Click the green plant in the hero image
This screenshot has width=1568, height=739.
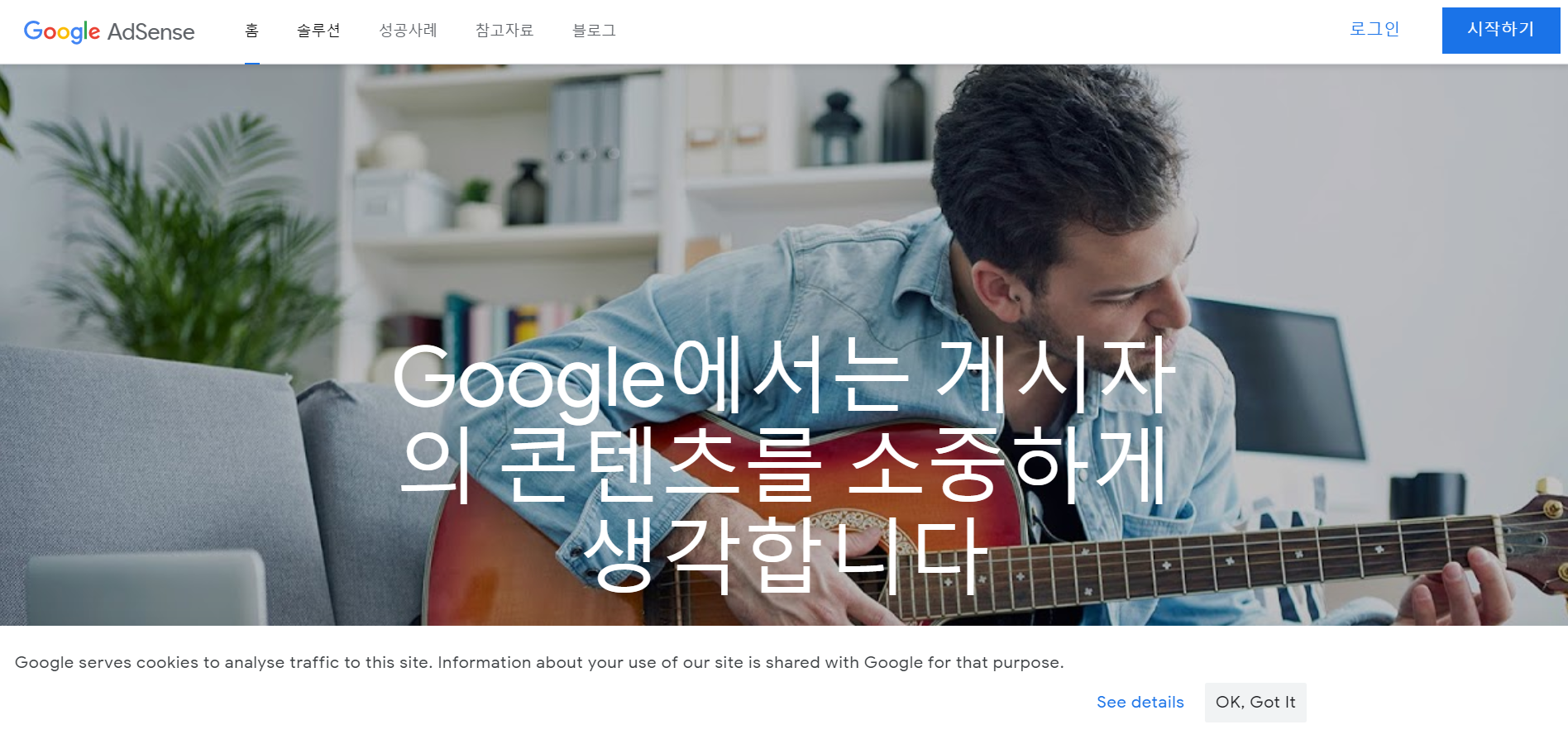pos(182,240)
